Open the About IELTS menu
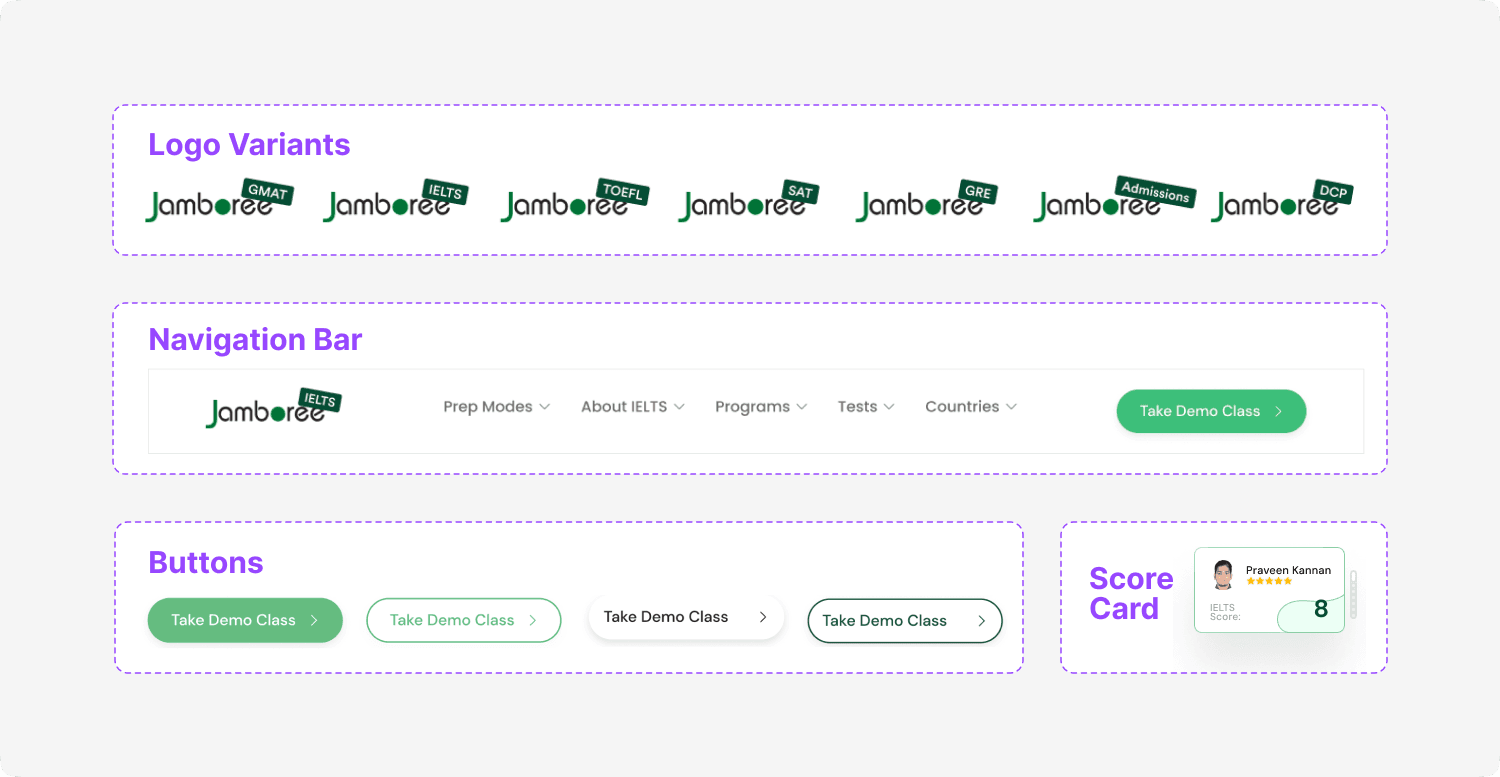1500x777 pixels. pos(633,407)
